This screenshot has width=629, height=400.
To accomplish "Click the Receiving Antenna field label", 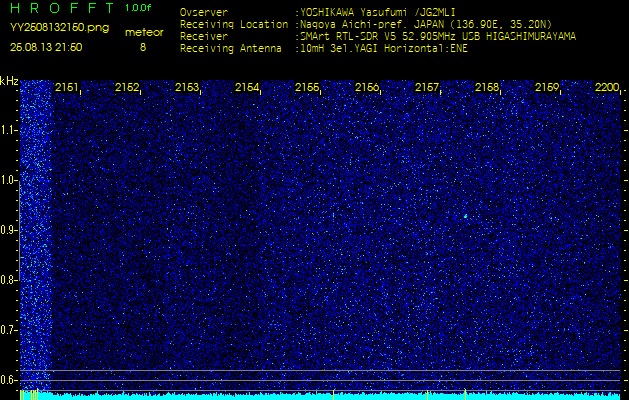I will [231, 49].
